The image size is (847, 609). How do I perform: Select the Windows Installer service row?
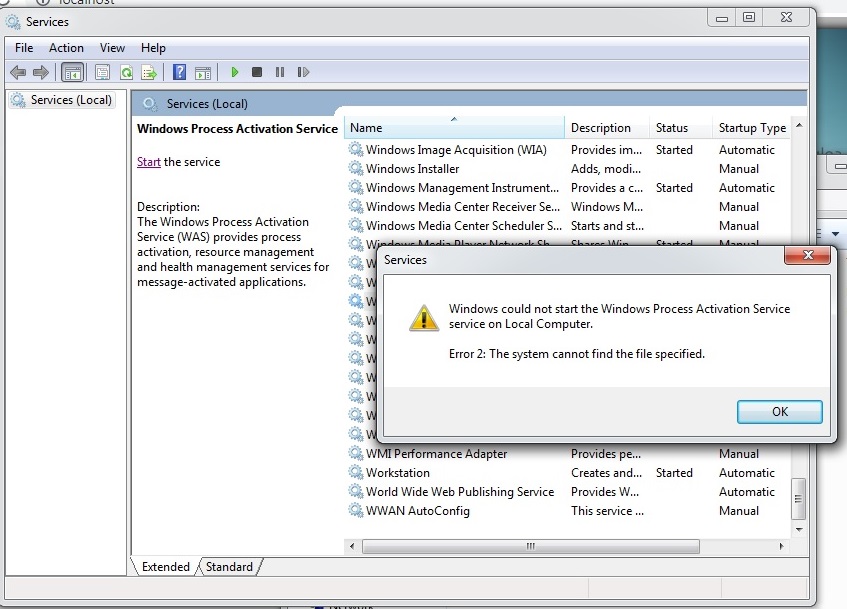(567, 169)
